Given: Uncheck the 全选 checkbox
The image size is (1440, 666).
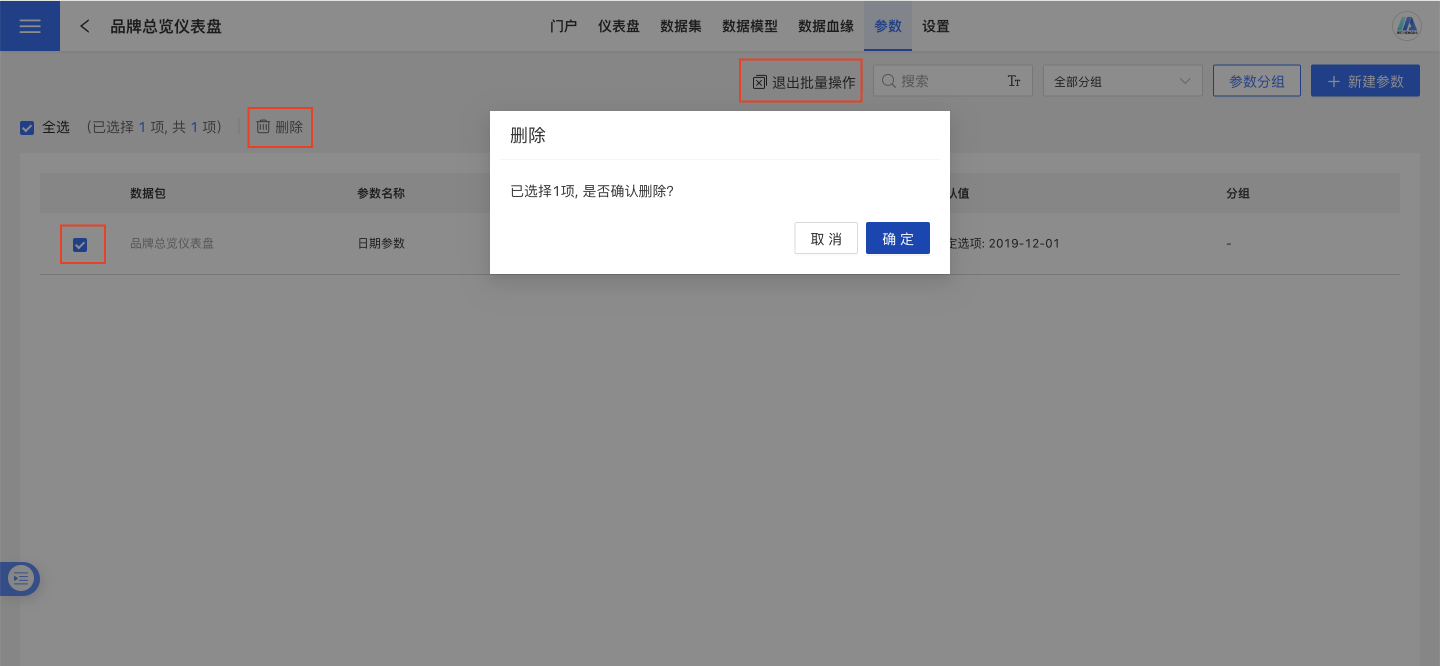Looking at the screenshot, I should 27,128.
